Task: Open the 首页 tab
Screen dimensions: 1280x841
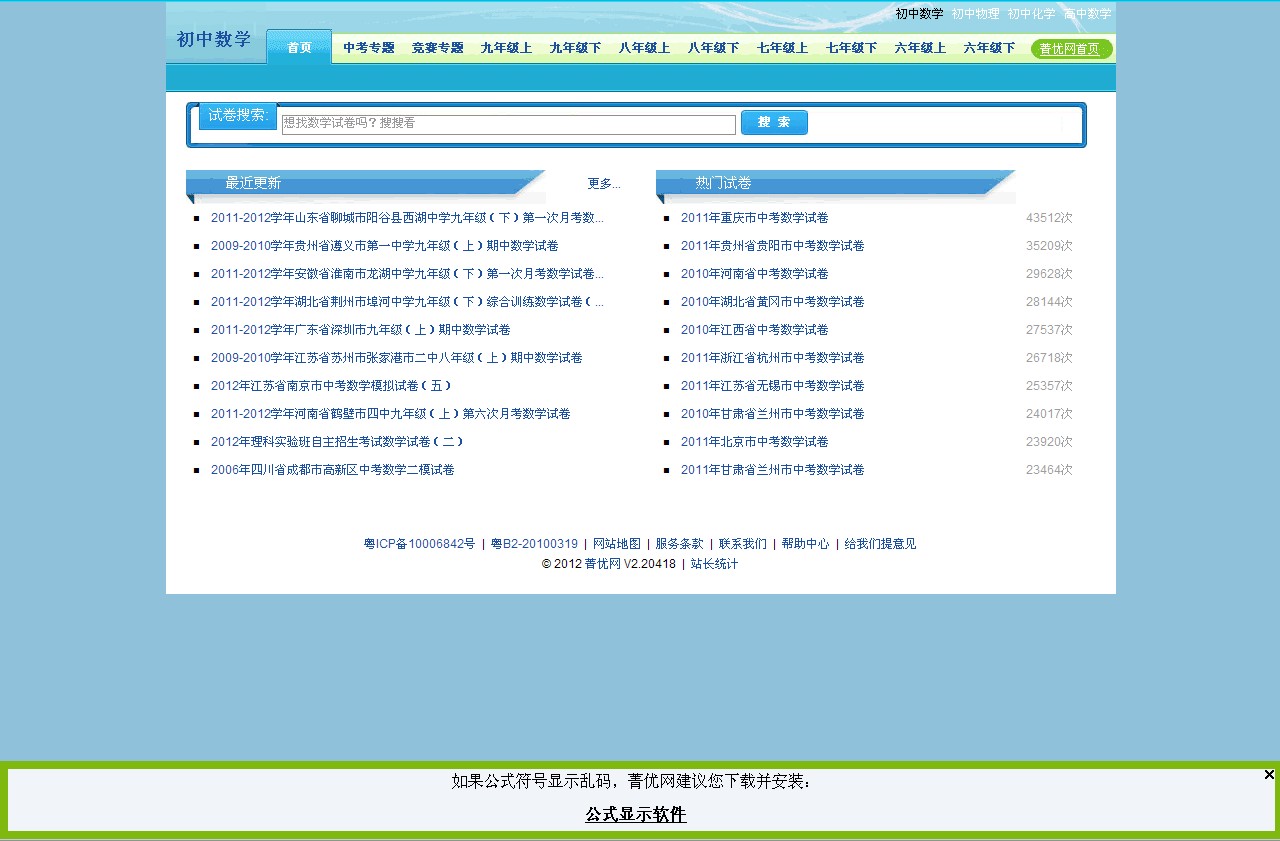Action: (x=299, y=47)
